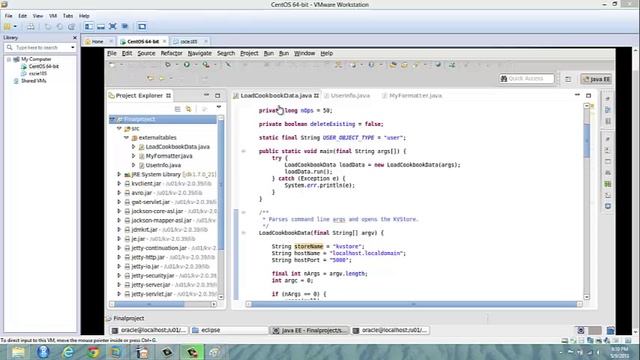Open Eclipse Project menu
The image size is (640, 360).
click(249, 53)
